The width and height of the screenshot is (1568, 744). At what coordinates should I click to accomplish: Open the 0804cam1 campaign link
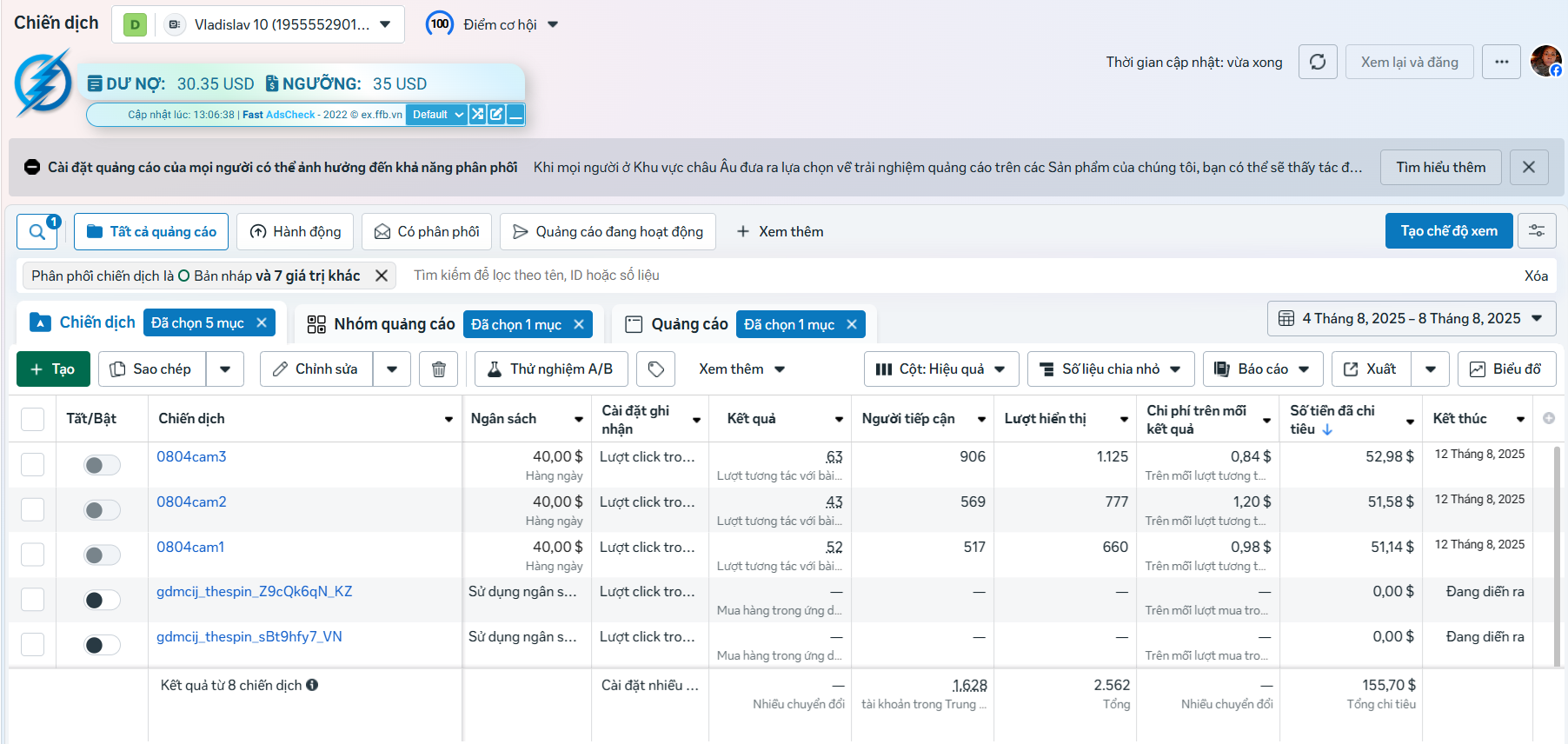pos(190,547)
